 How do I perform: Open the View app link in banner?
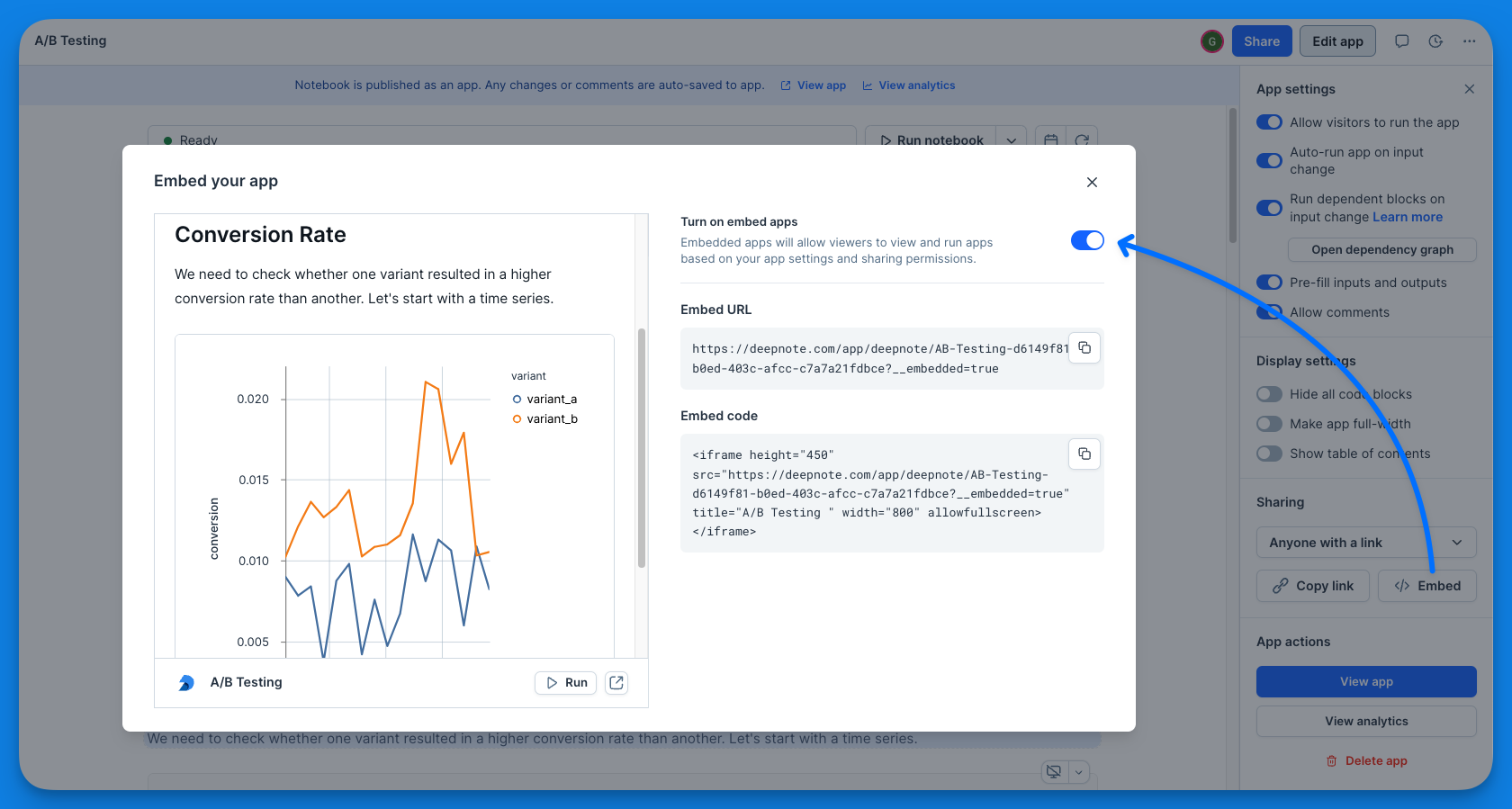813,85
